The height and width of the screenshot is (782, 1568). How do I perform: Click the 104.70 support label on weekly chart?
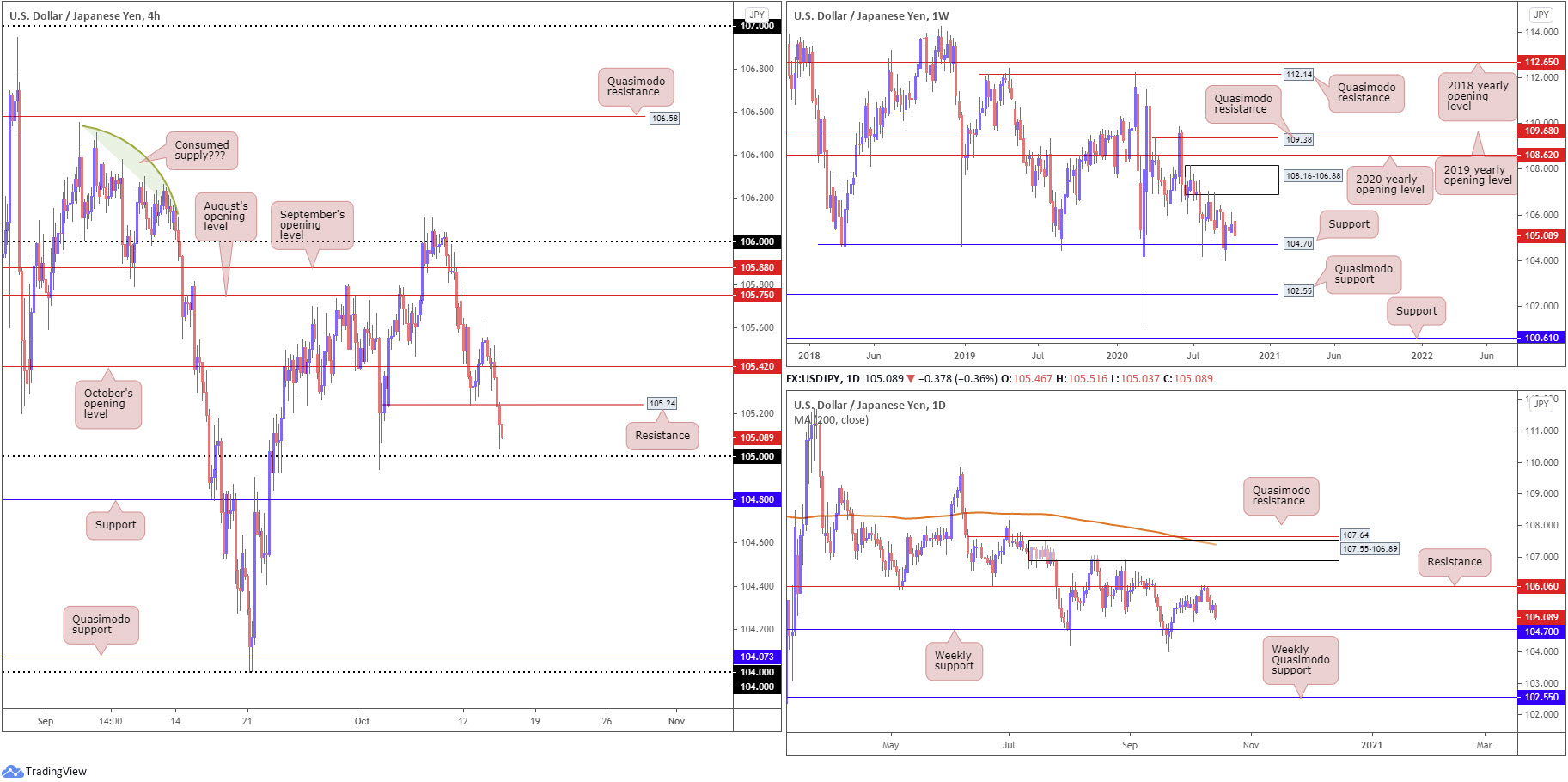click(x=1298, y=244)
